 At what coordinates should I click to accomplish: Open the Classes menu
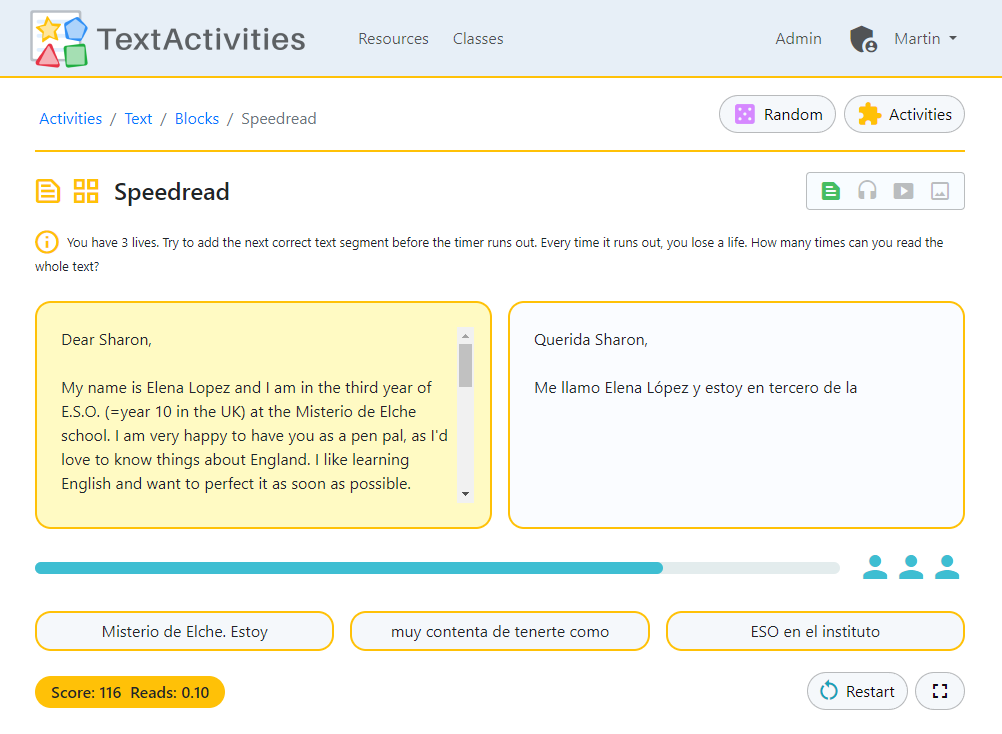click(x=478, y=39)
